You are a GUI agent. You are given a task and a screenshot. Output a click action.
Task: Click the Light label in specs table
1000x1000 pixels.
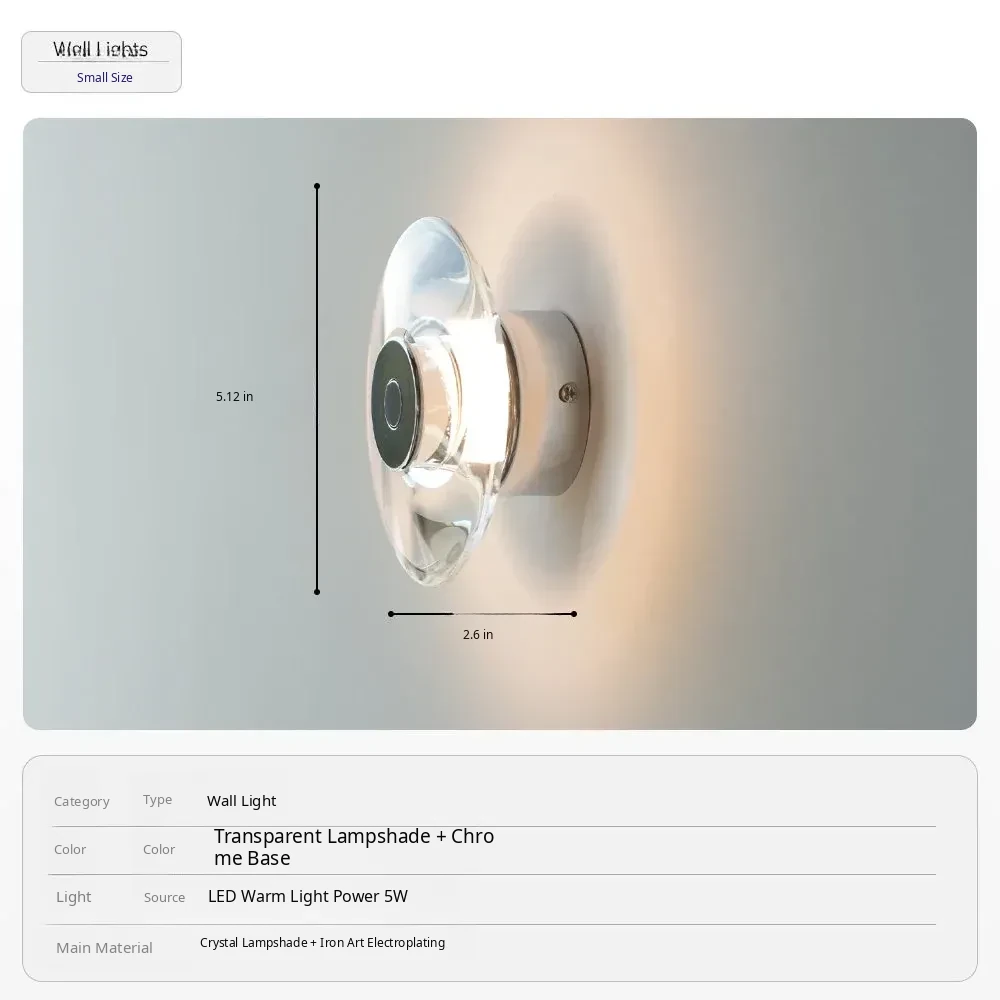[74, 897]
